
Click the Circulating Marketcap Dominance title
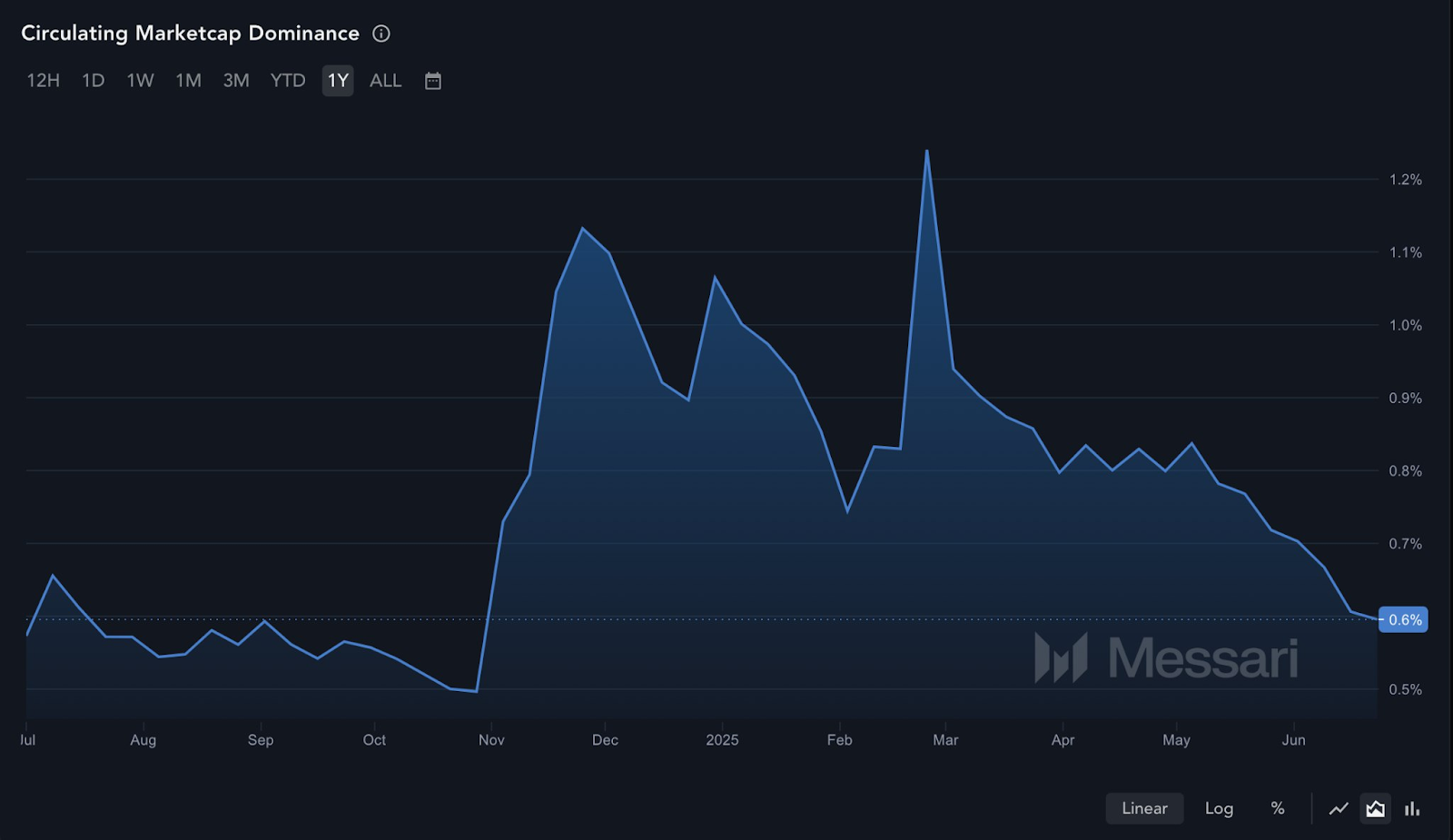pyautogui.click(x=190, y=34)
